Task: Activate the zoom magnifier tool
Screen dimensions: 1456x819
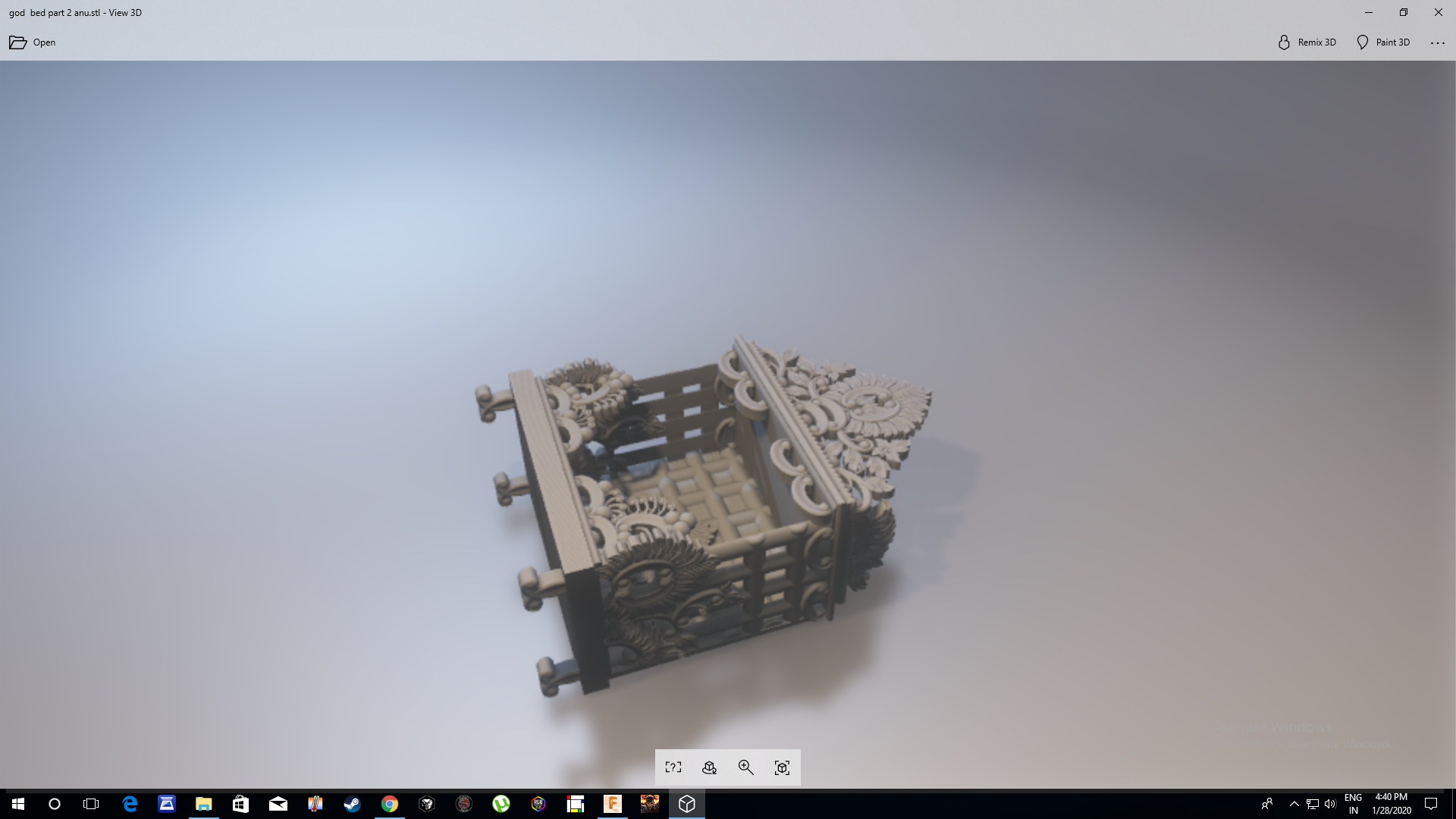Action: (745, 767)
